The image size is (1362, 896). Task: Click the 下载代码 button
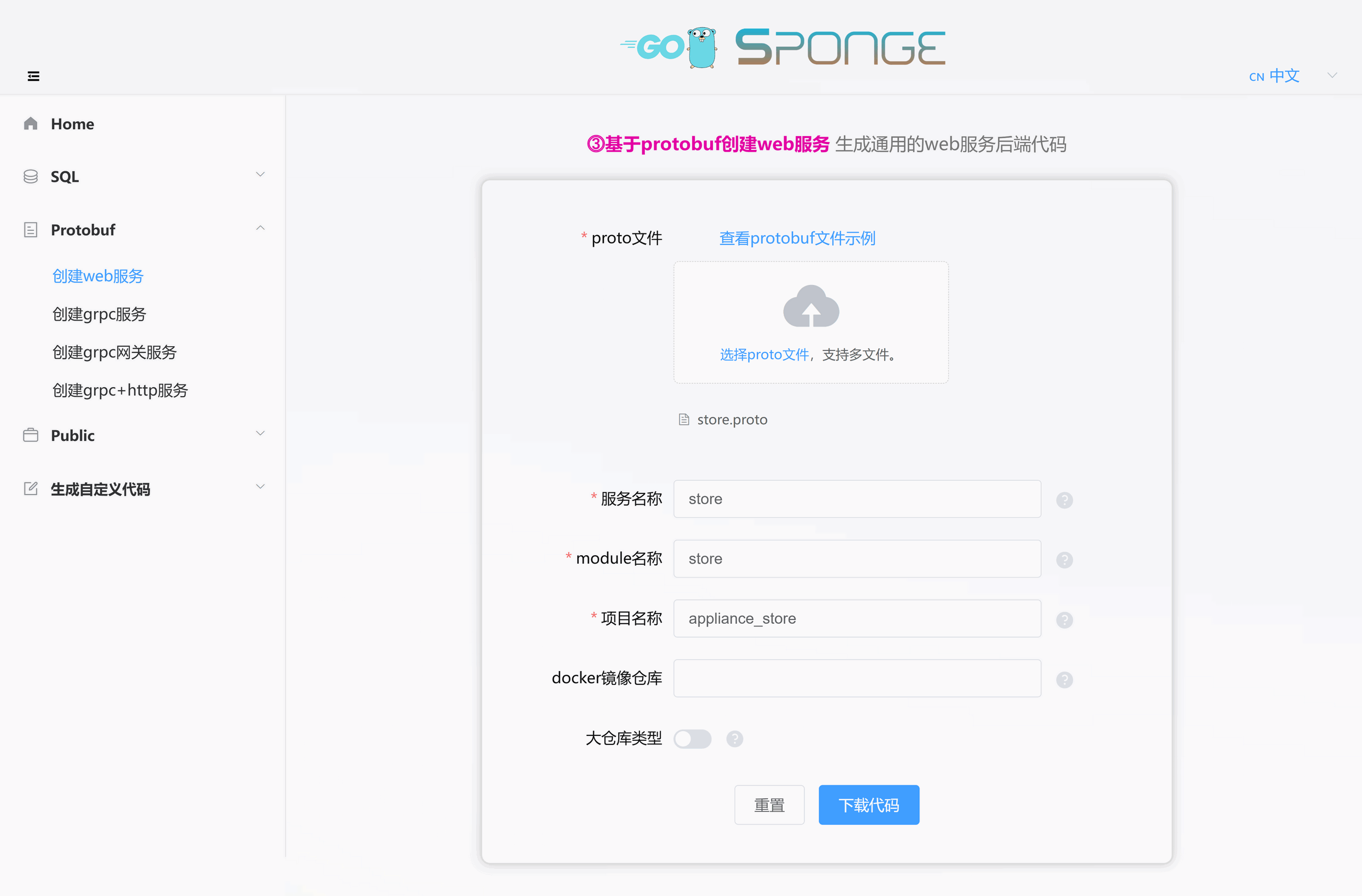(868, 805)
